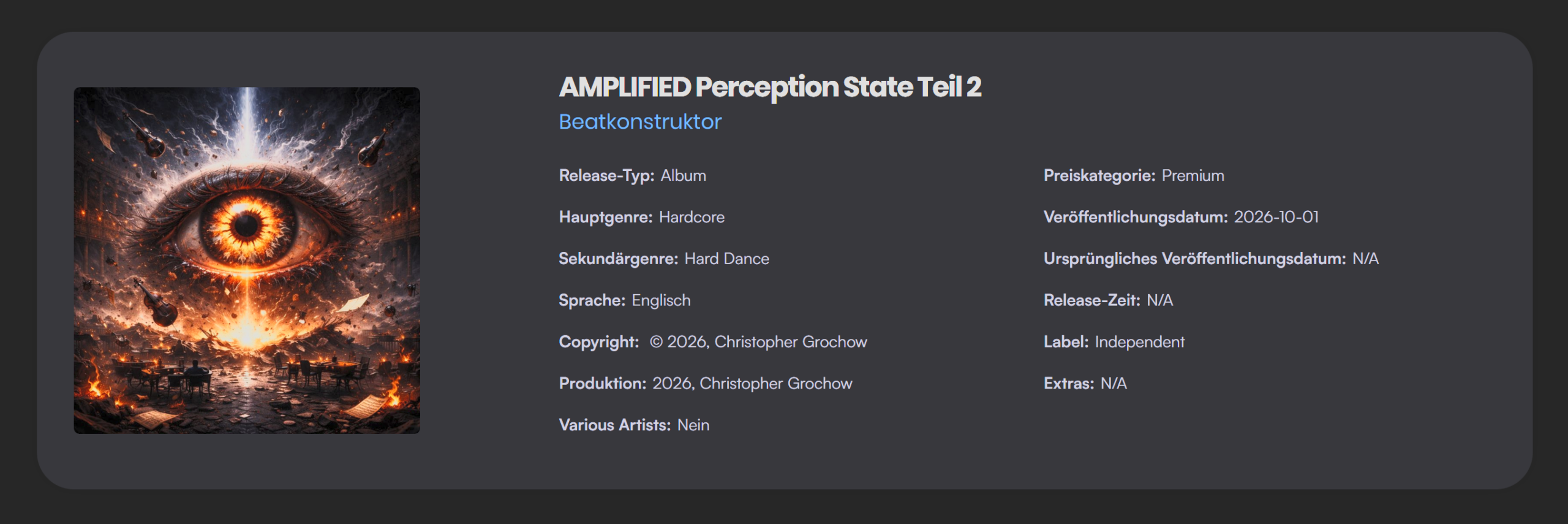This screenshot has width=1568, height=524.
Task: Click the album cover artwork thumbnail
Action: pos(247,260)
